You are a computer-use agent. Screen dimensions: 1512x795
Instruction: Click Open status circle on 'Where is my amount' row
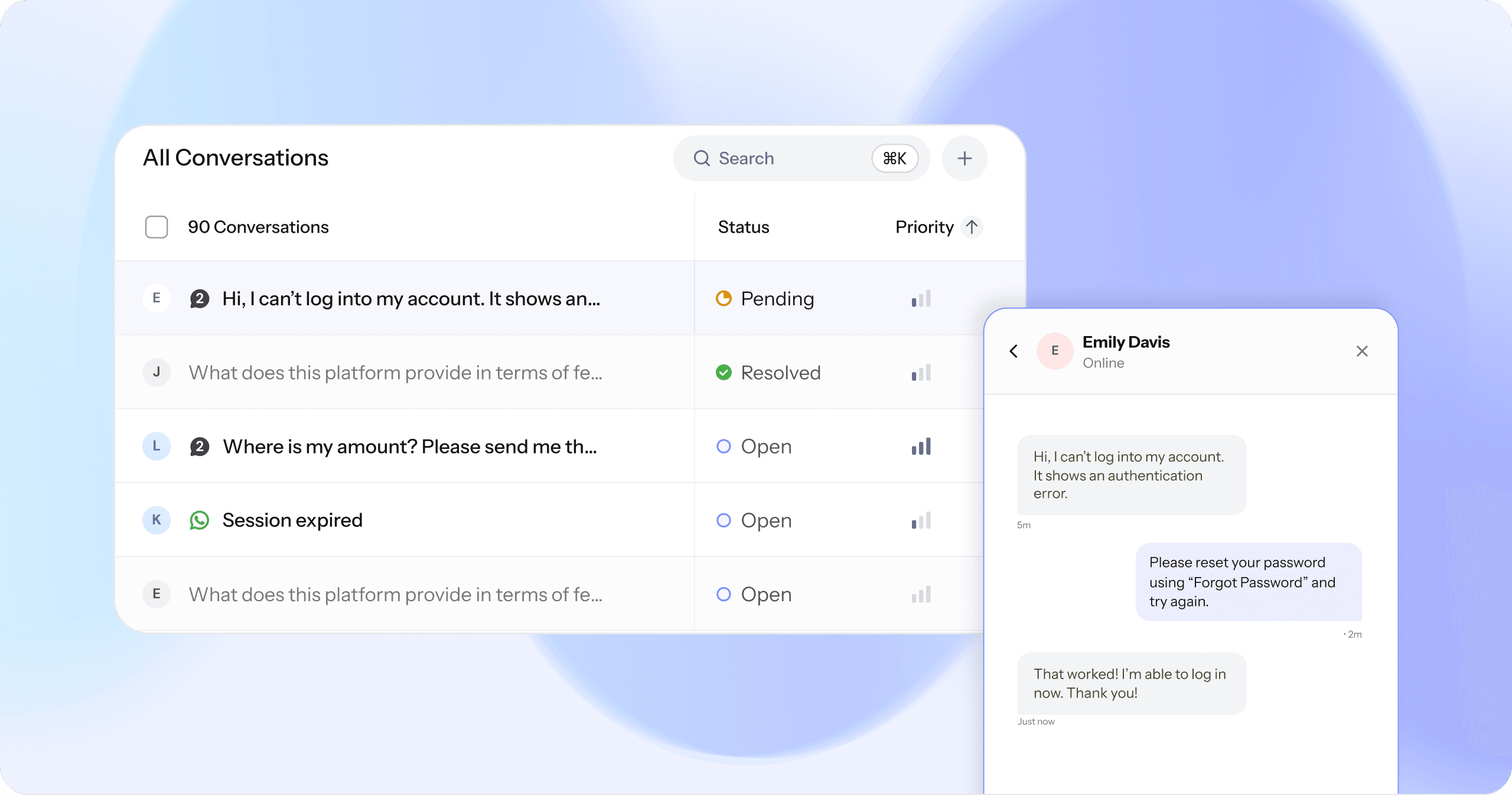click(x=724, y=446)
